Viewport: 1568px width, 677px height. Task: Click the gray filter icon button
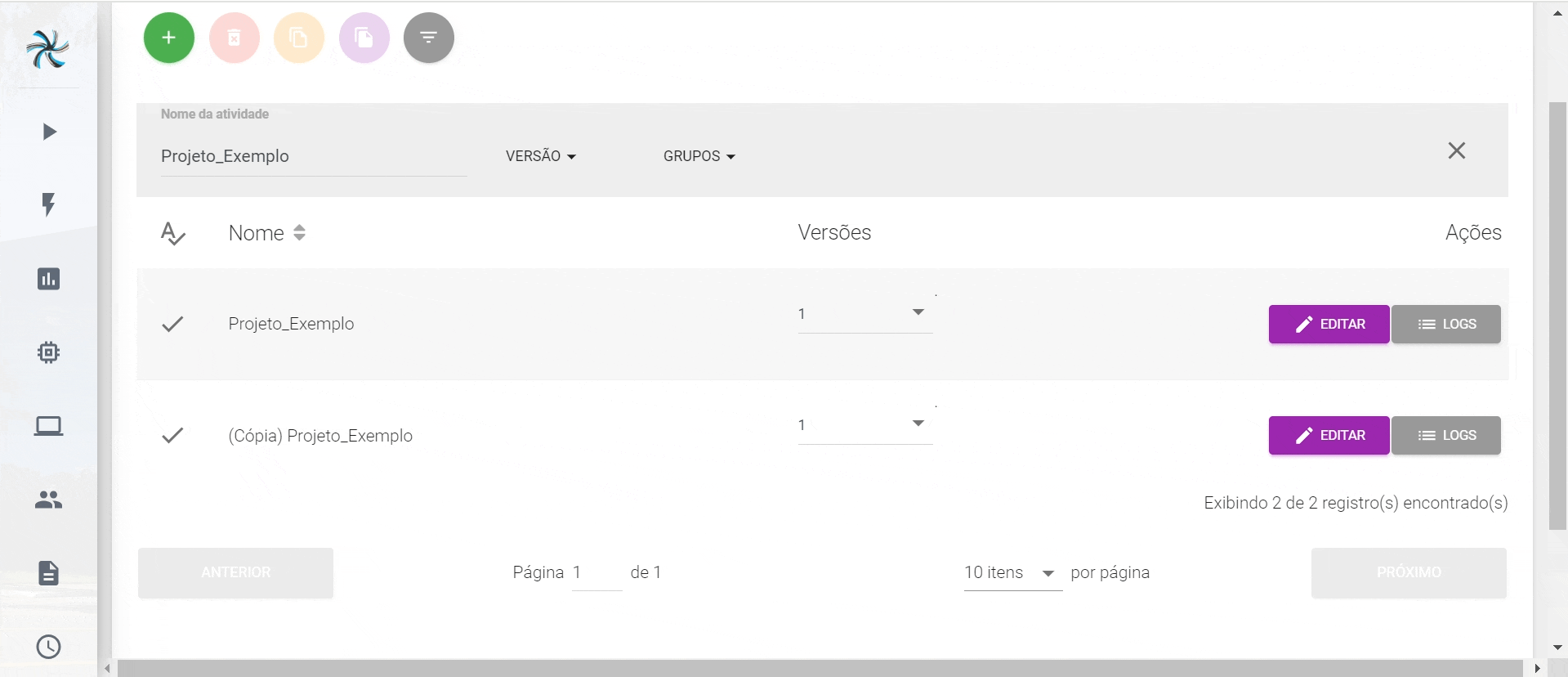pyautogui.click(x=428, y=38)
